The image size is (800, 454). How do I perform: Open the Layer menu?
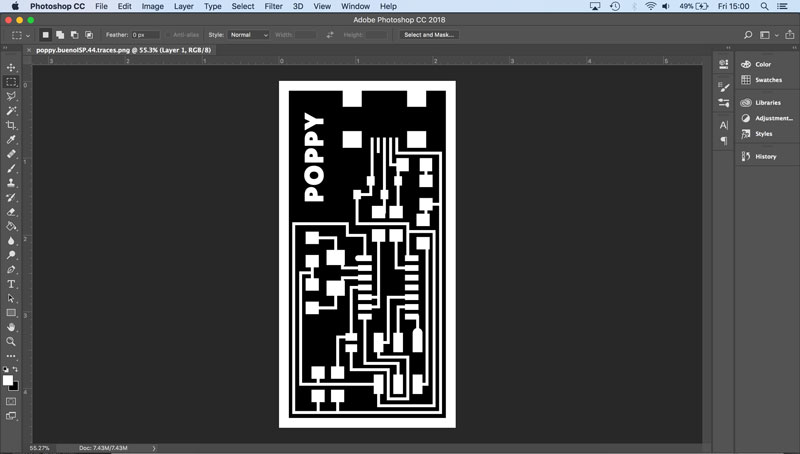point(183,6)
